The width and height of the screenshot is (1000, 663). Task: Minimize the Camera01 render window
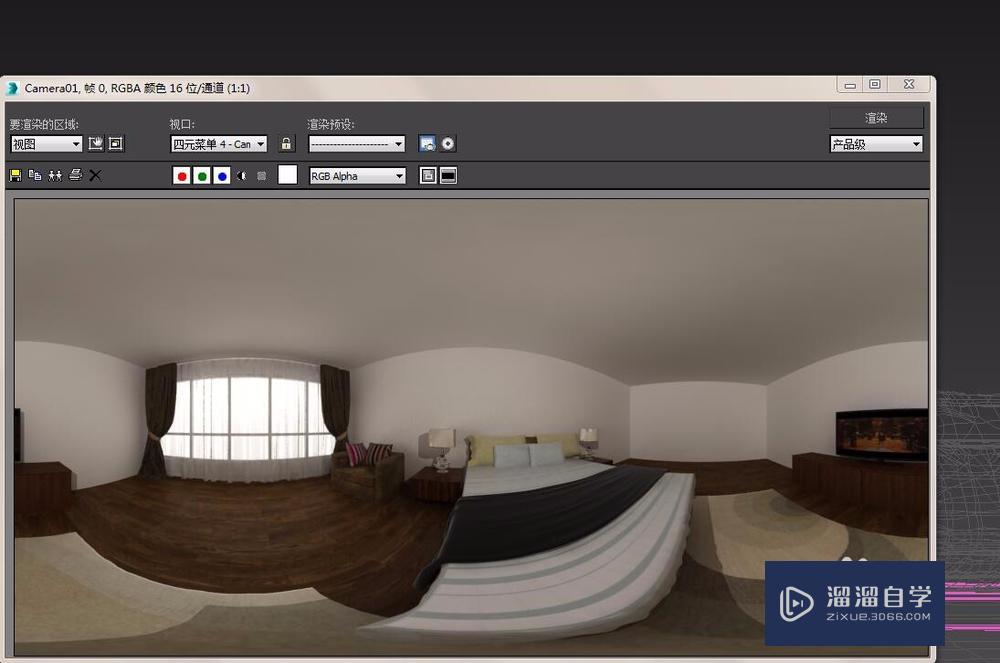coord(850,85)
